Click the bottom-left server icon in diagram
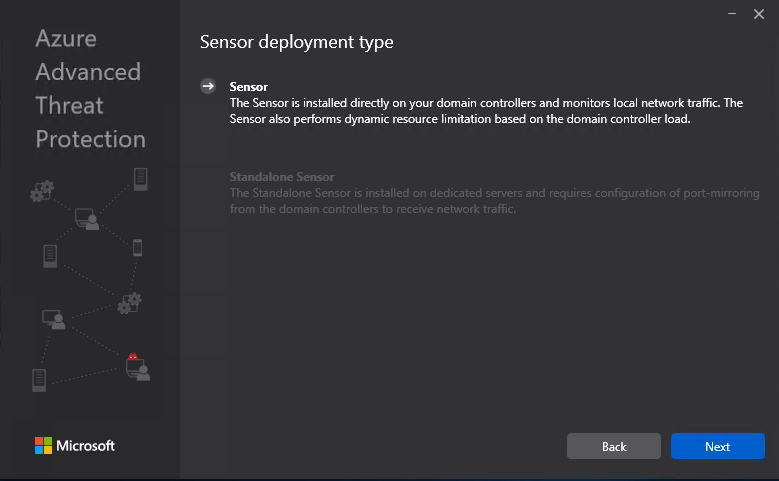 pos(39,379)
